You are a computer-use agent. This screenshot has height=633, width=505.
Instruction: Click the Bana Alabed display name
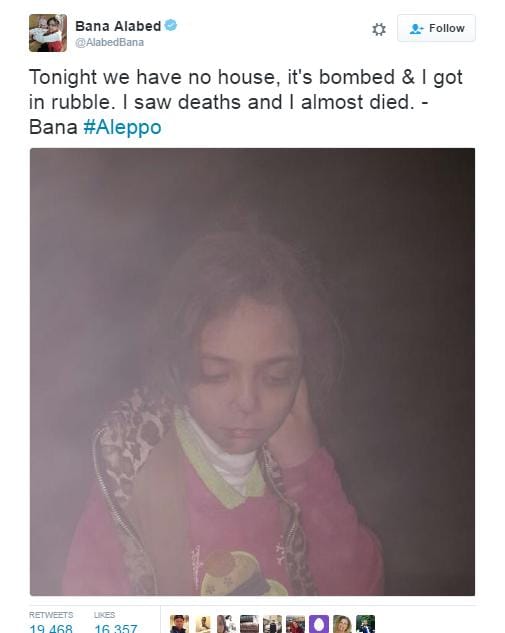pyautogui.click(x=118, y=26)
